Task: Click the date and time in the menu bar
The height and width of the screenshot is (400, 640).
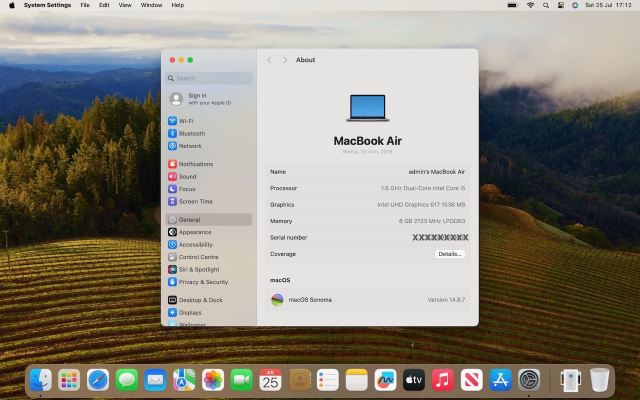Action: click(608, 5)
